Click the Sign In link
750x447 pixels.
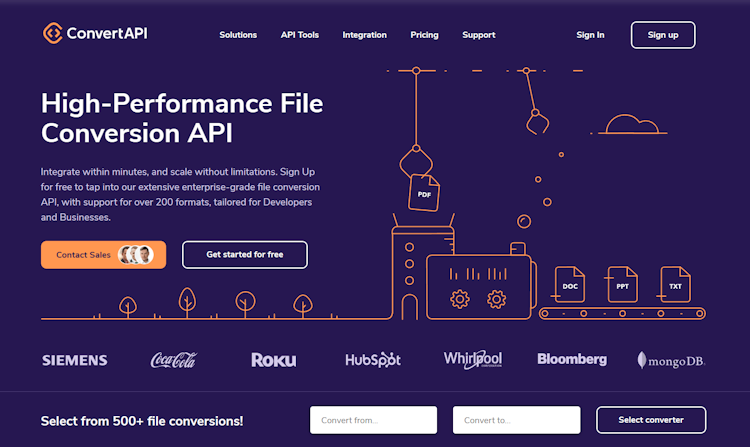click(x=590, y=35)
